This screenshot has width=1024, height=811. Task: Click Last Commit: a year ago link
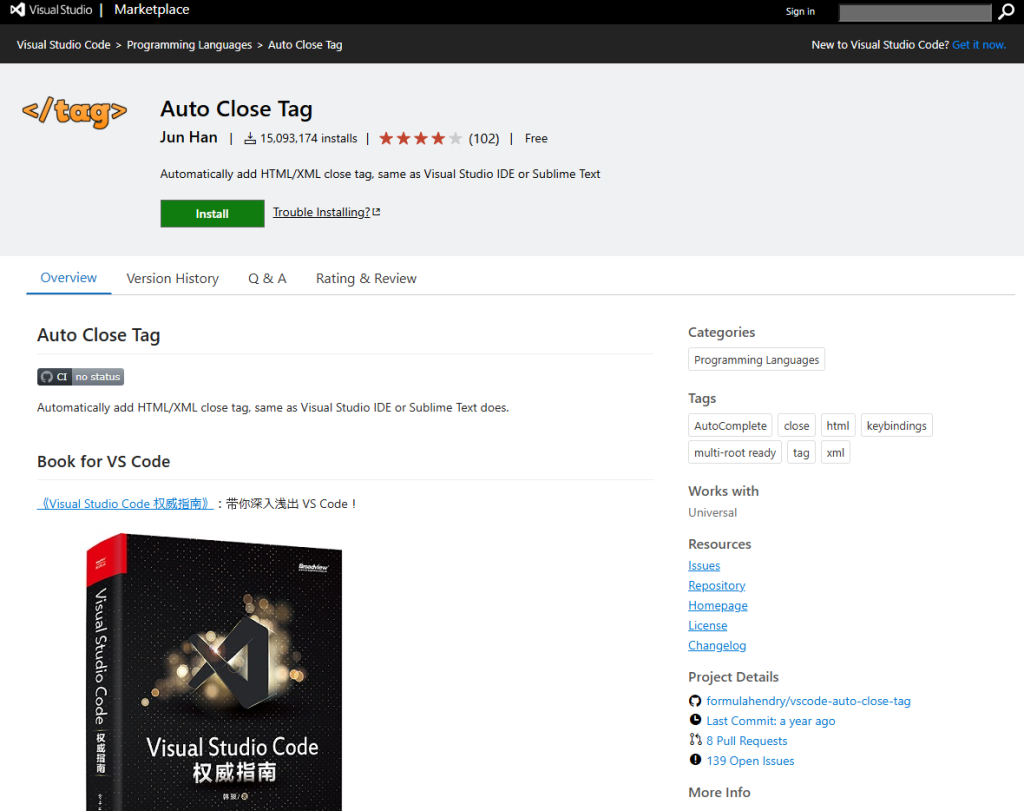pos(771,721)
